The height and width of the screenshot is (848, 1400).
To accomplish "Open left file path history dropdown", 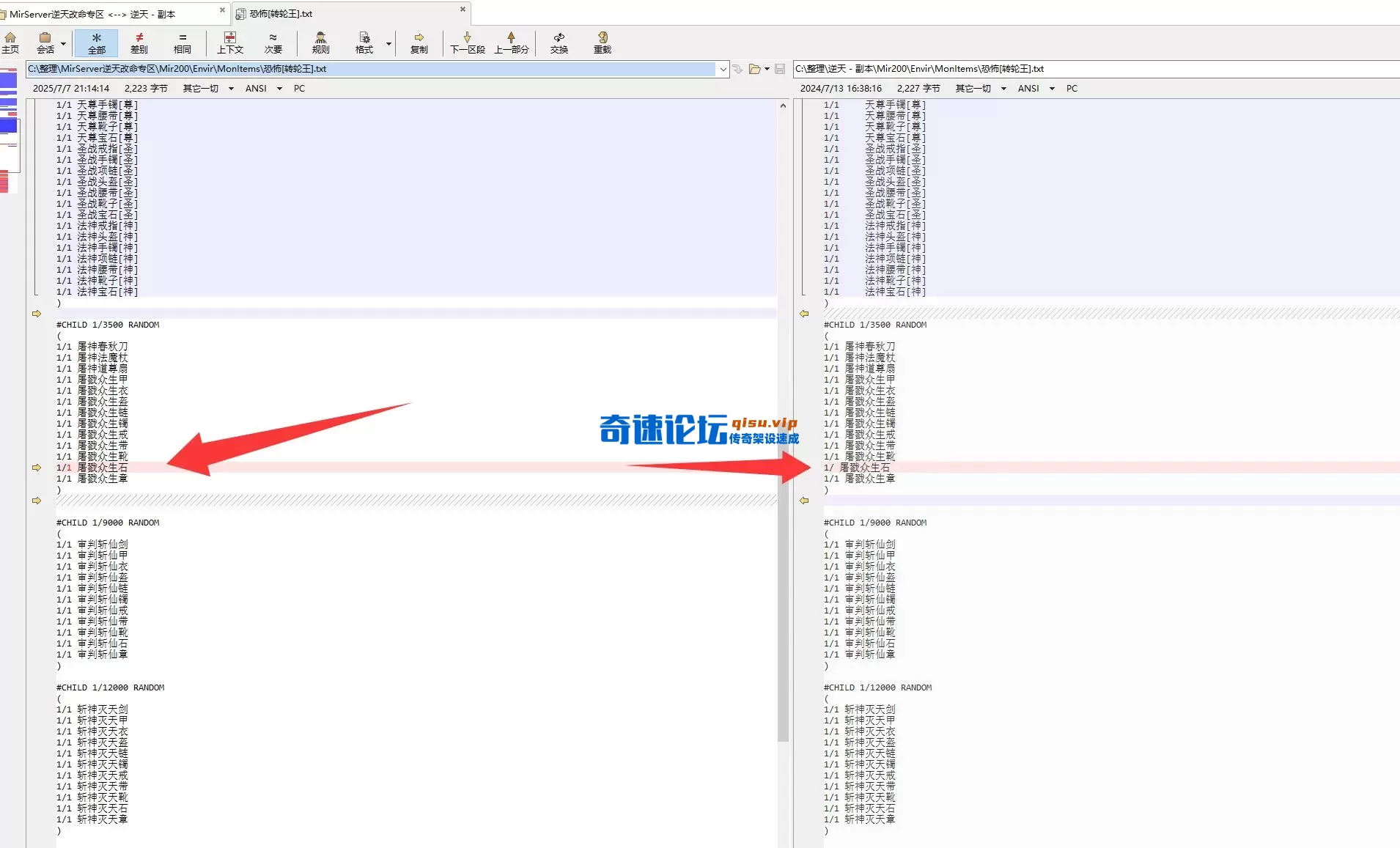I will click(x=723, y=68).
